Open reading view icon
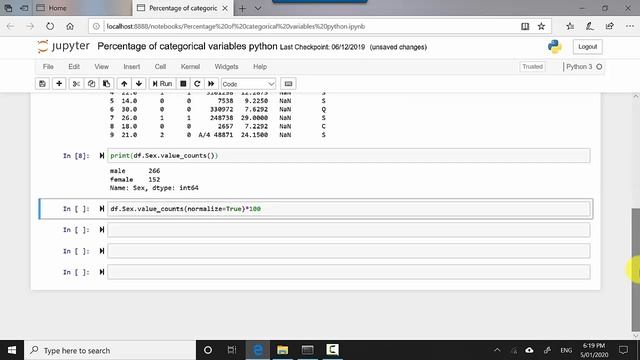This screenshot has width=640, height=360. click(525, 26)
